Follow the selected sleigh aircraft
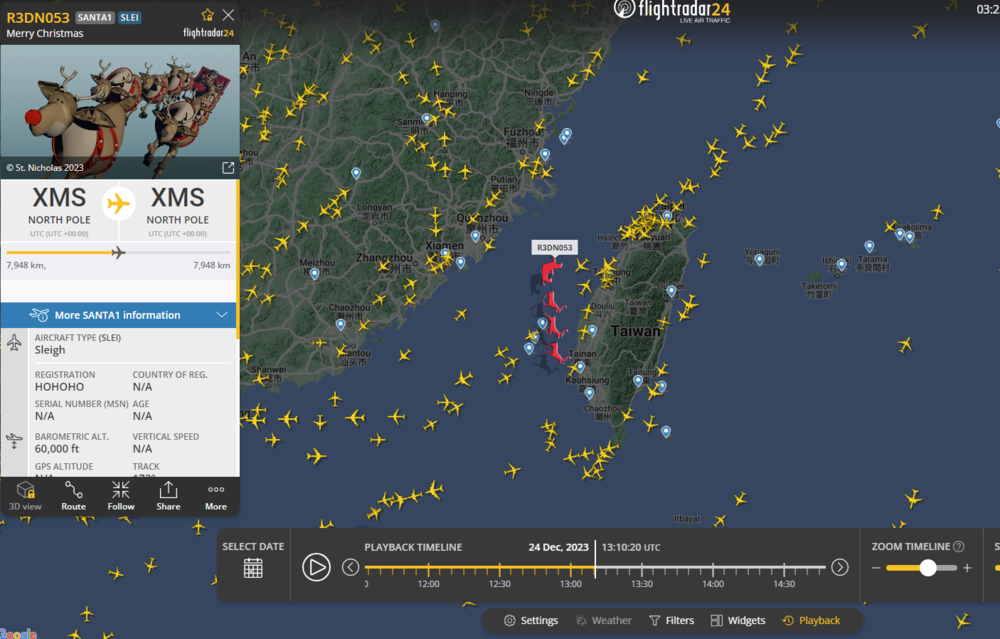1000x639 pixels. click(x=121, y=496)
